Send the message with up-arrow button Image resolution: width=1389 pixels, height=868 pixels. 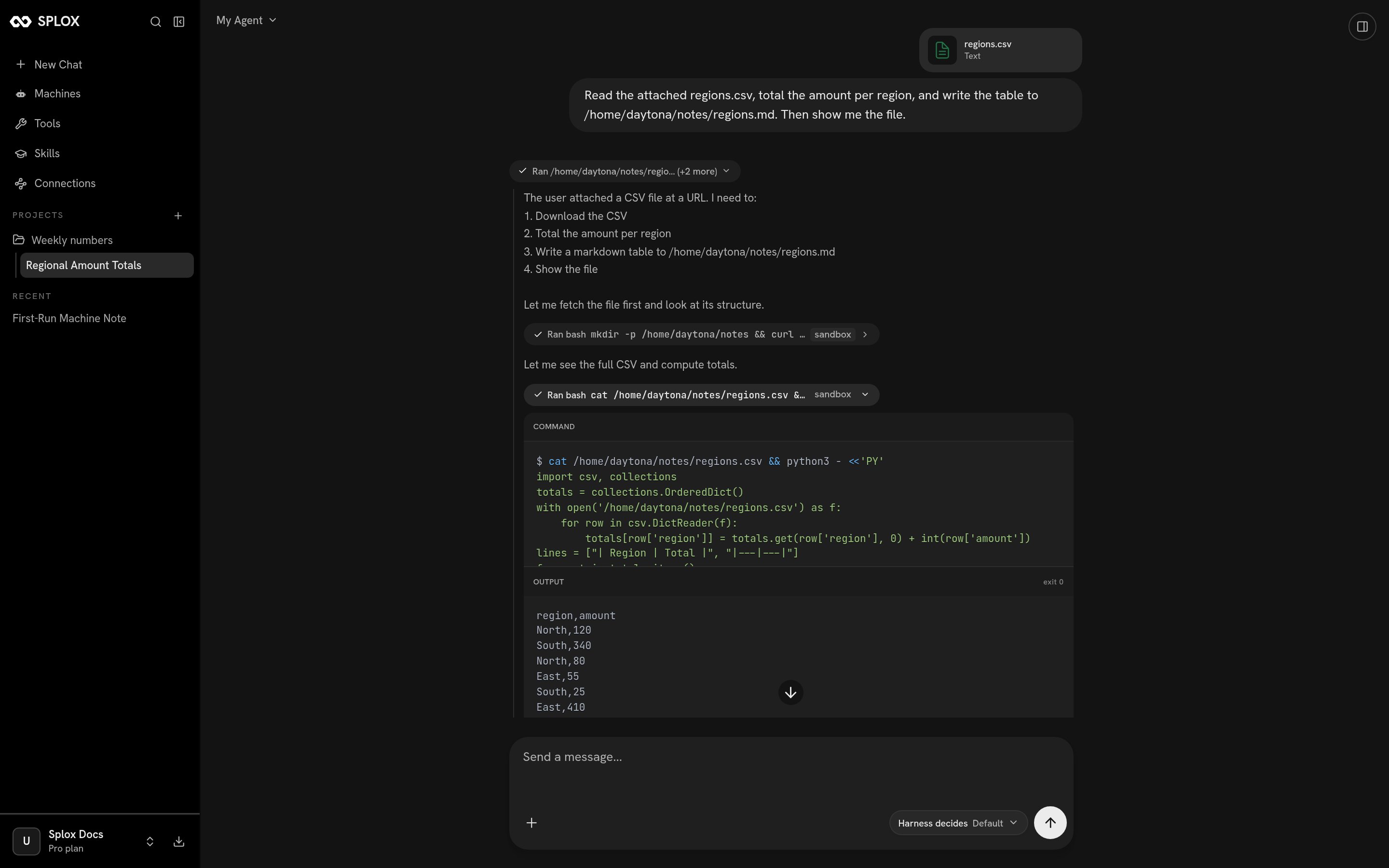(x=1050, y=823)
